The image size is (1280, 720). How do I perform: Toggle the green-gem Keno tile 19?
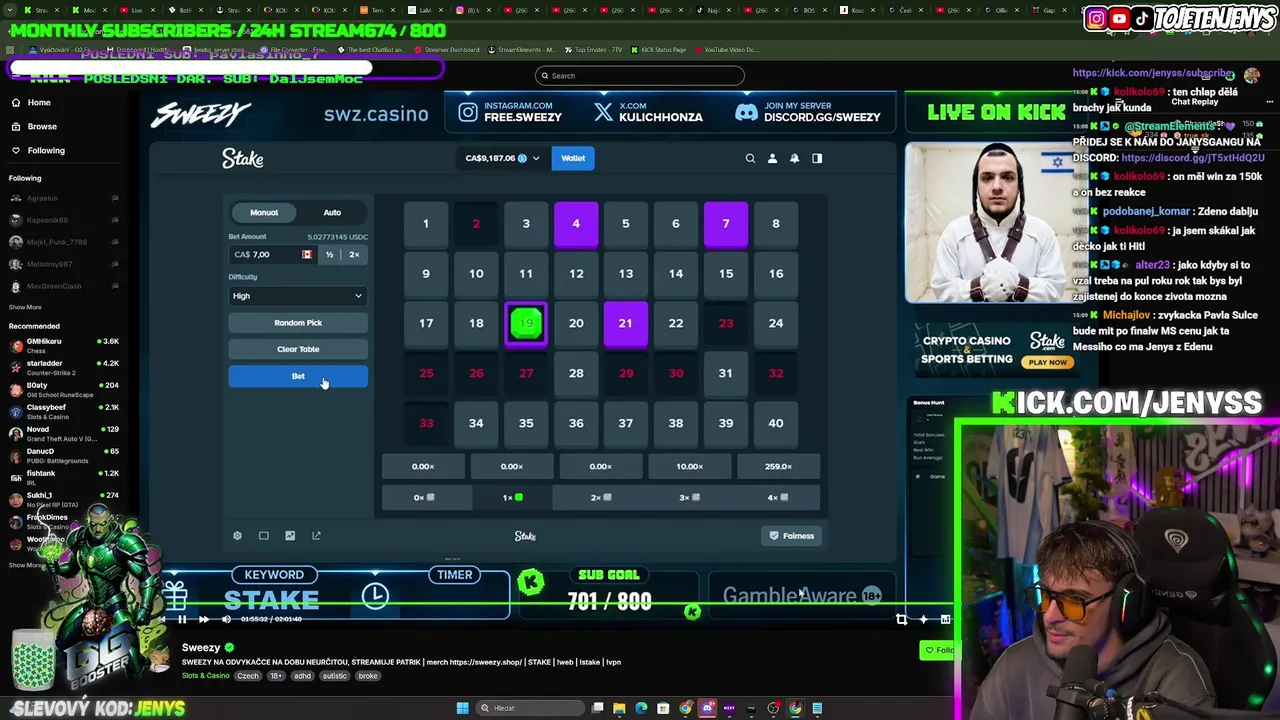[526, 323]
